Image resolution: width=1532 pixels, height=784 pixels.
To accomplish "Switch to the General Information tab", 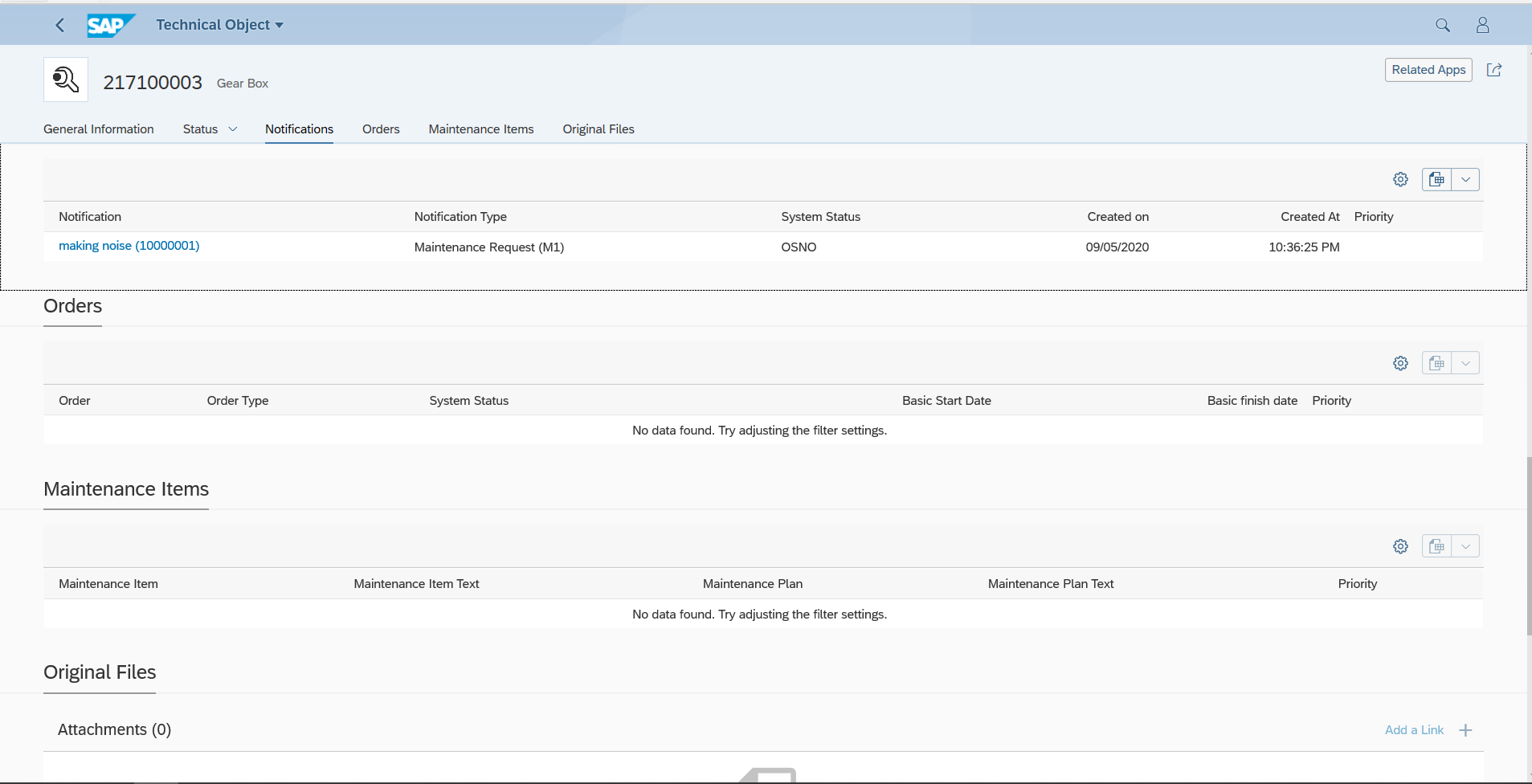I will point(98,129).
